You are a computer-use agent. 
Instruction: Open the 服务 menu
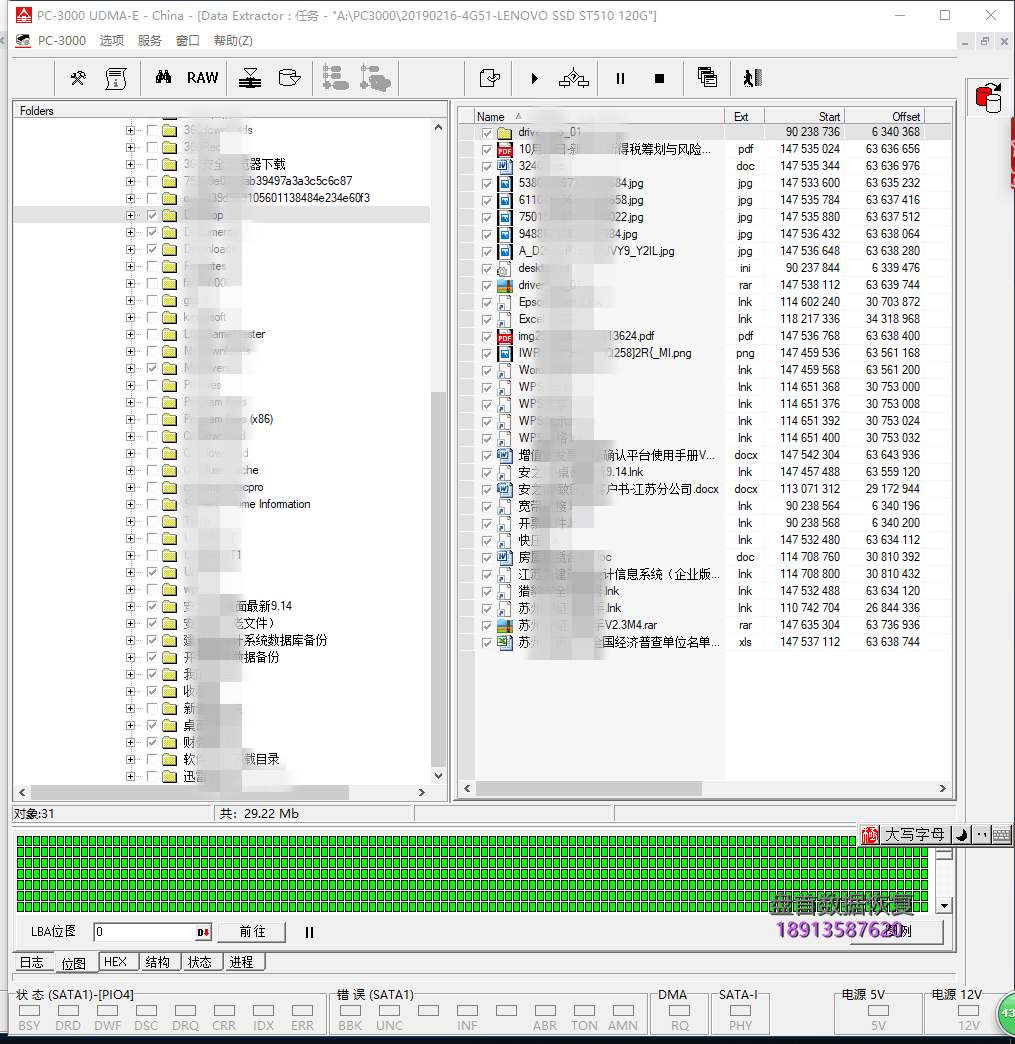[150, 41]
